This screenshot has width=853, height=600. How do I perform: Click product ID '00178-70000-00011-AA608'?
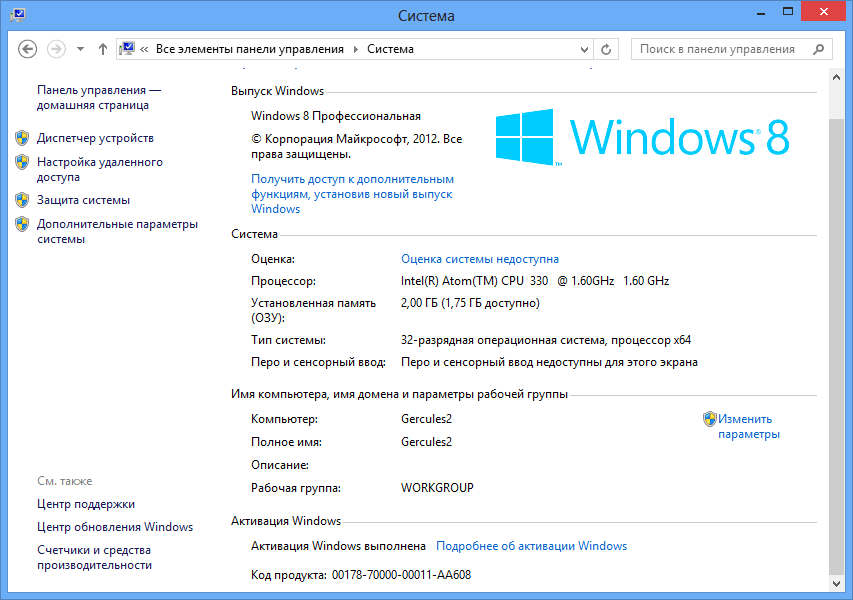click(x=401, y=575)
